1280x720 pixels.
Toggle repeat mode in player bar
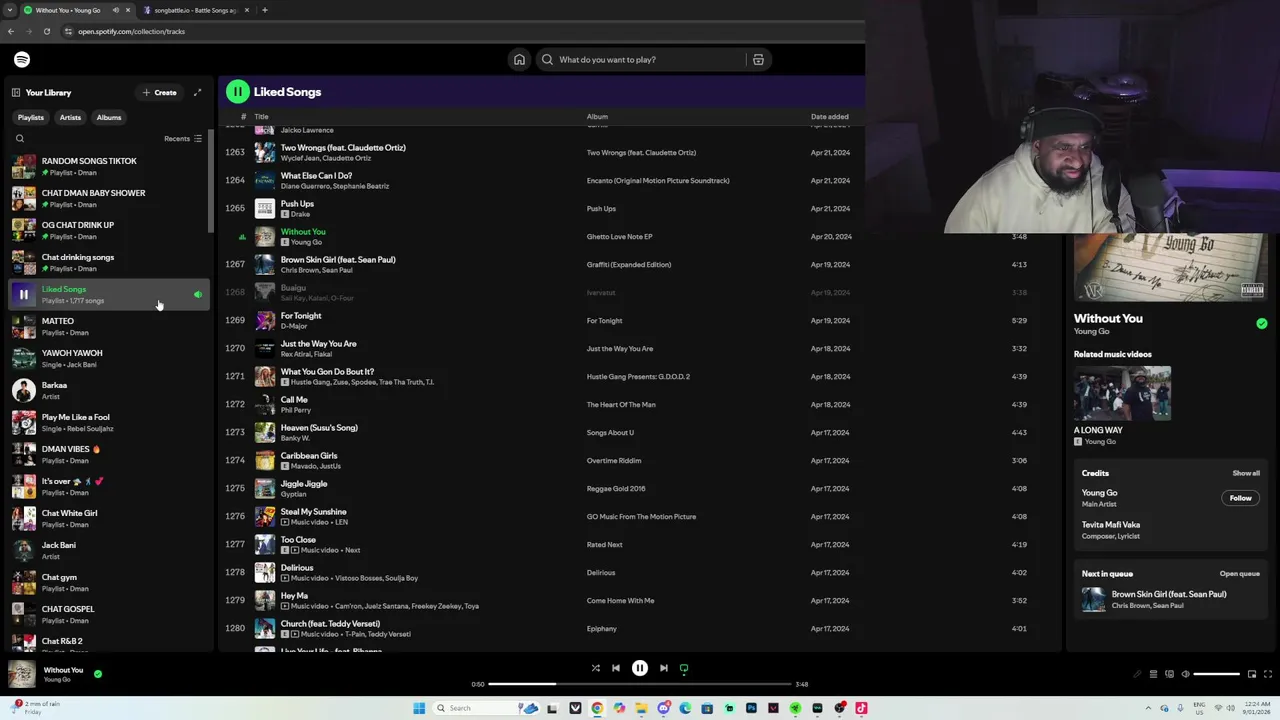(684, 668)
